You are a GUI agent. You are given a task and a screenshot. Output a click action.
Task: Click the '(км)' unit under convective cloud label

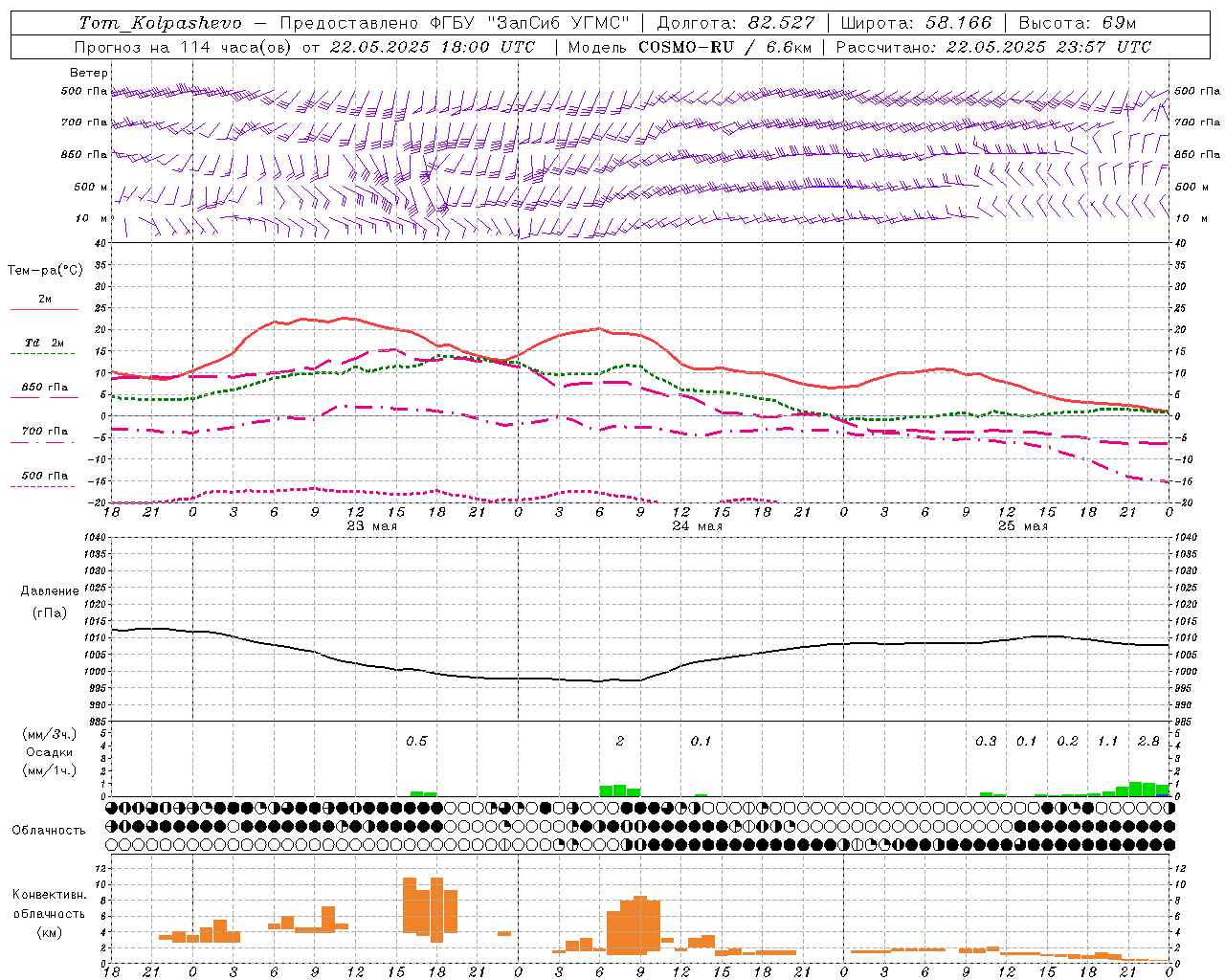(49, 933)
